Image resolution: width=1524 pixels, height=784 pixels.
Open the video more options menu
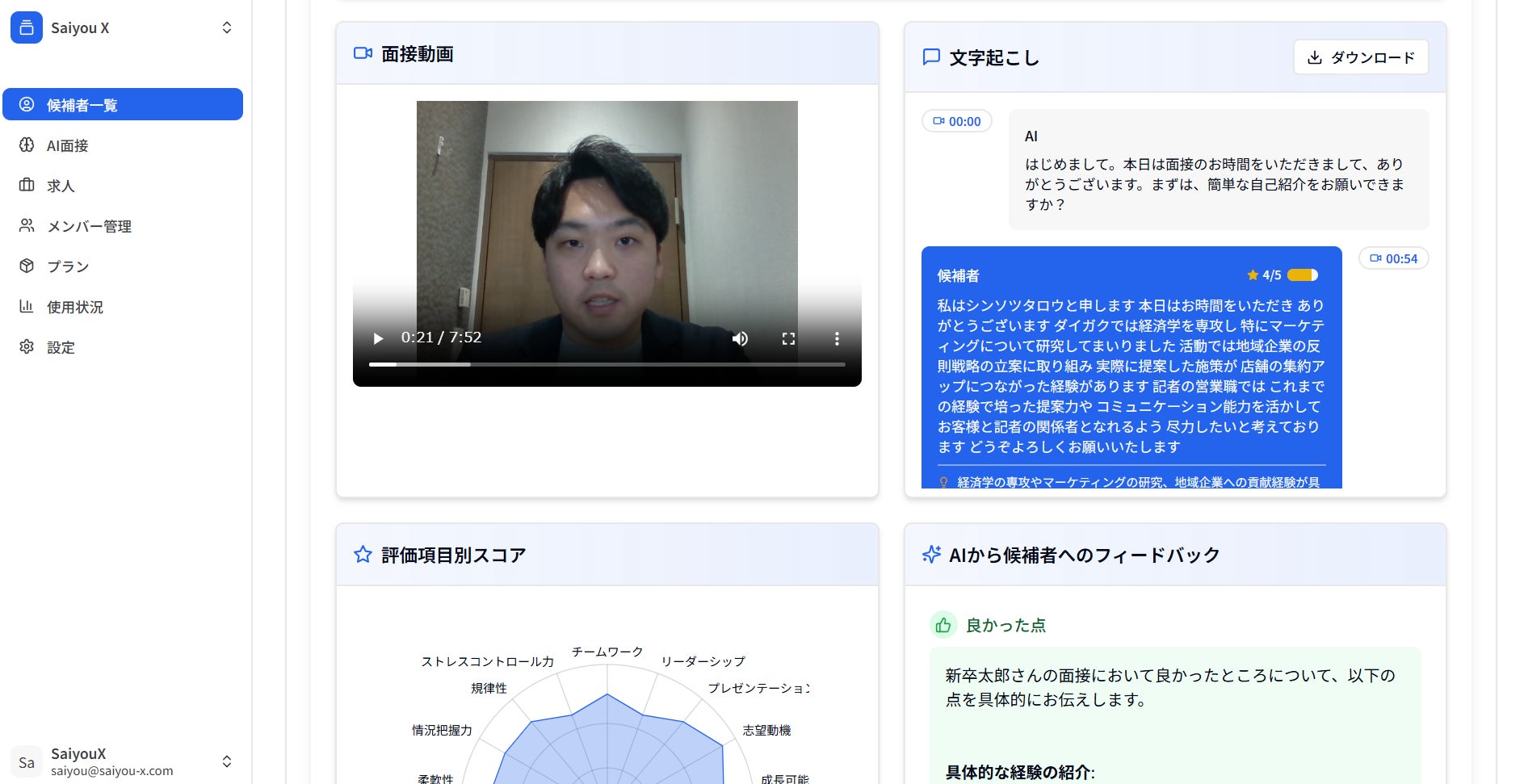point(837,338)
